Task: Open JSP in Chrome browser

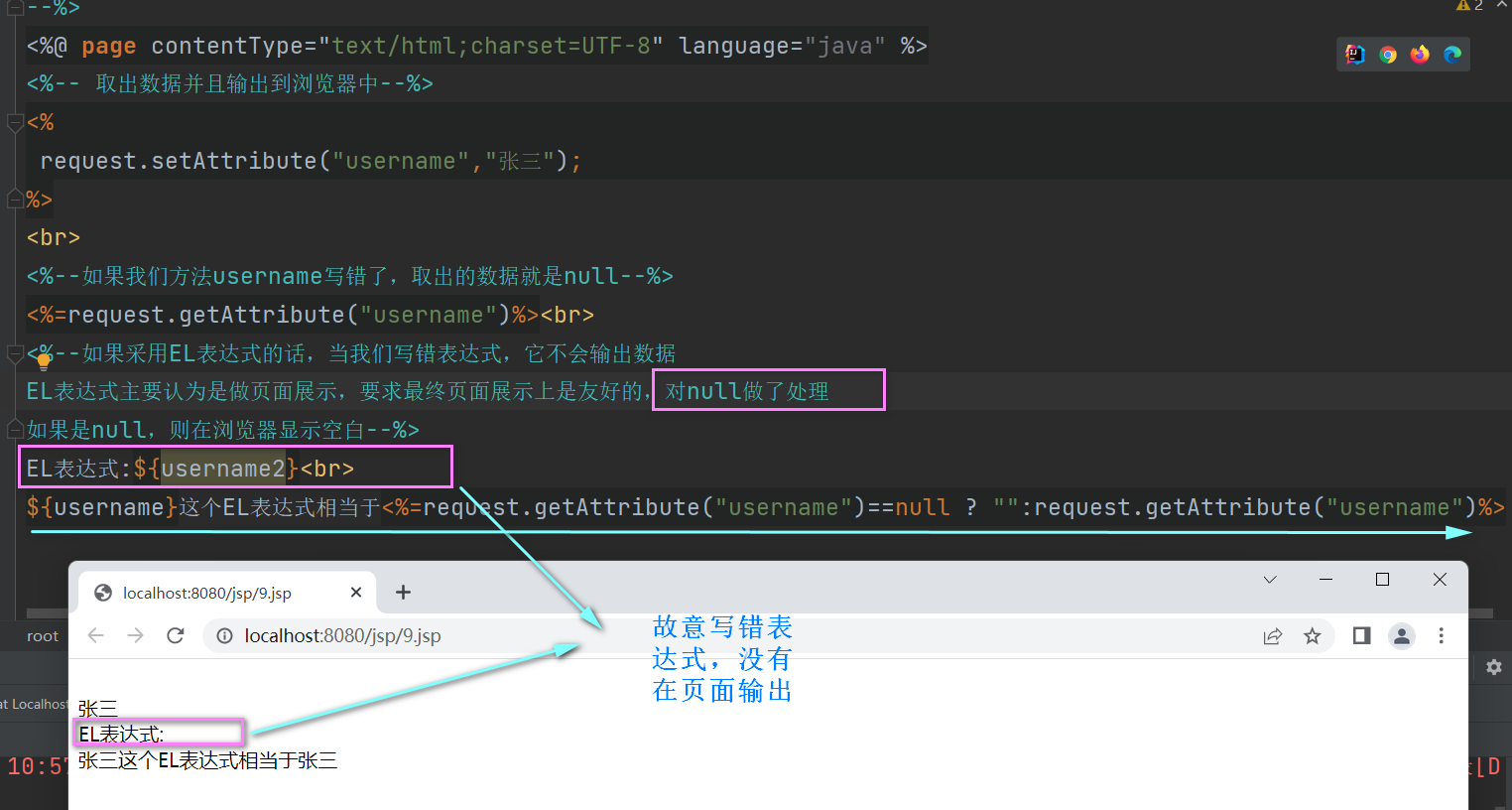Action: 1388,55
